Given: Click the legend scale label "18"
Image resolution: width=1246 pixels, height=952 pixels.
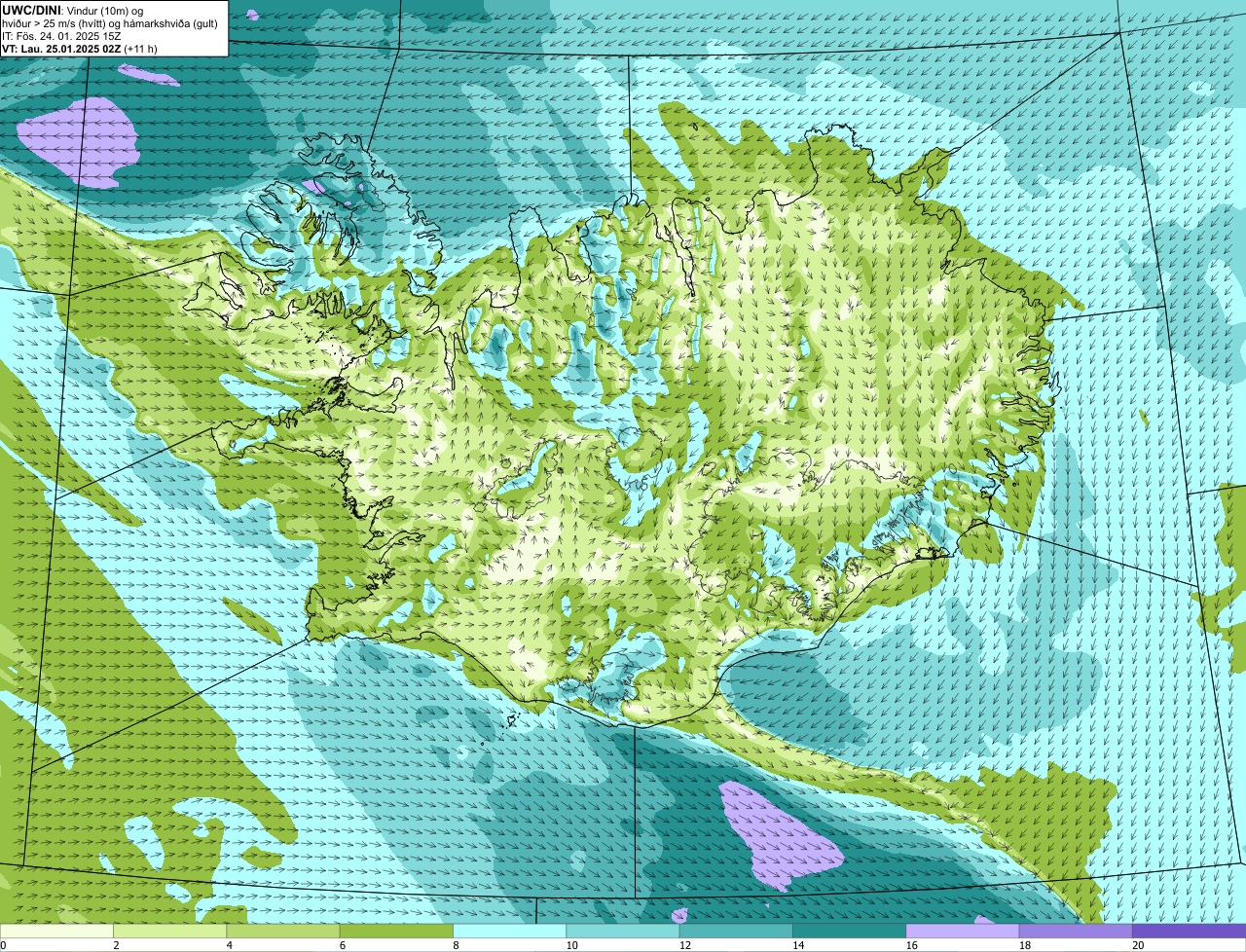Looking at the screenshot, I should click(x=1025, y=945).
